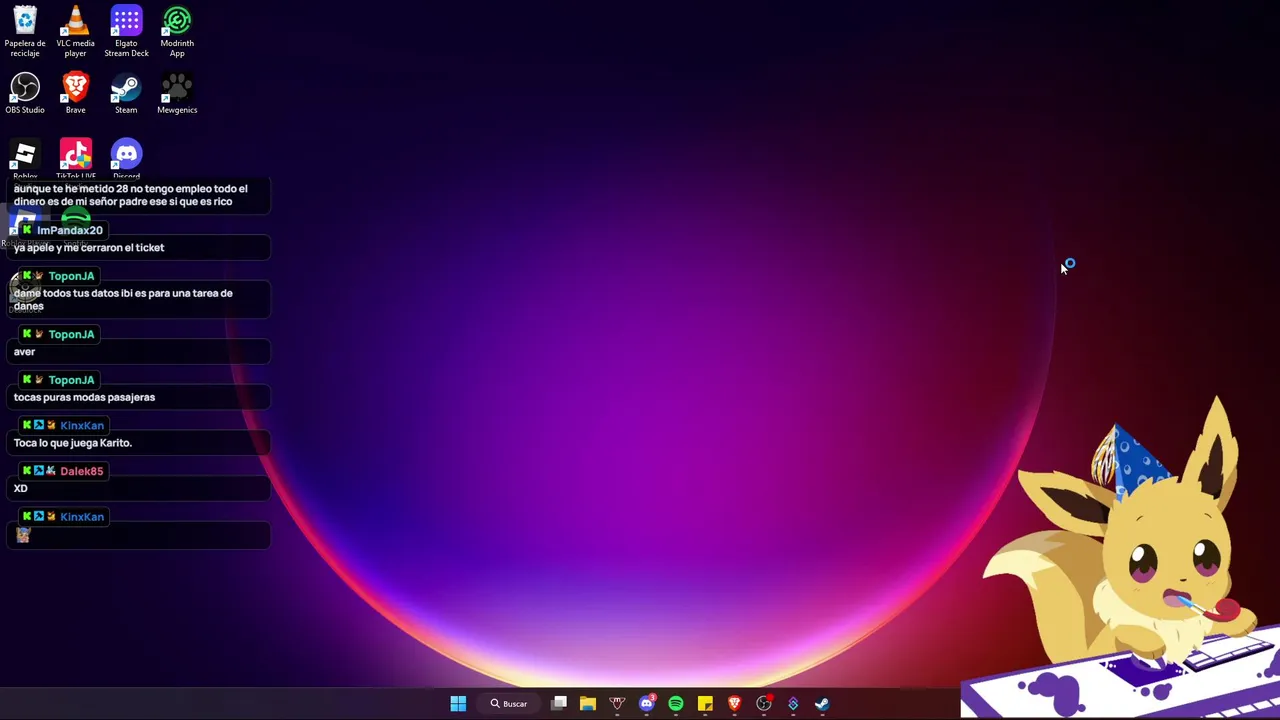The width and height of the screenshot is (1280, 720).
Task: Select the Steam desktop shortcut
Action: pyautogui.click(x=126, y=94)
